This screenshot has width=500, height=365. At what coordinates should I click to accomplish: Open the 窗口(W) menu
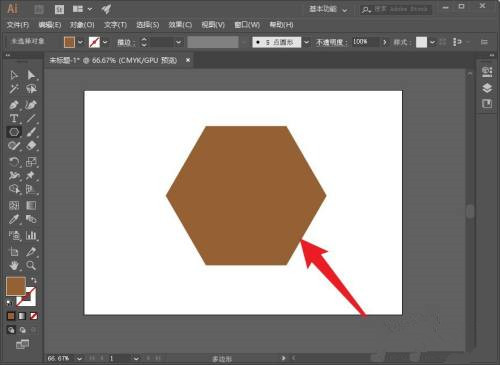[x=247, y=25]
